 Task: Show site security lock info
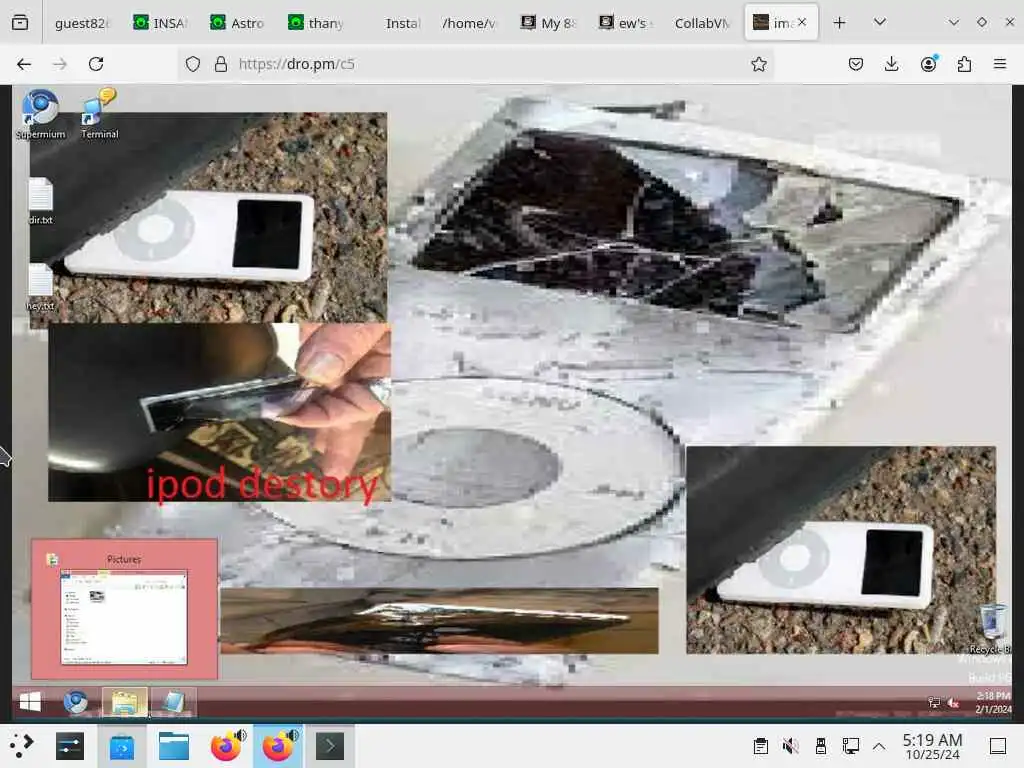tap(221, 64)
